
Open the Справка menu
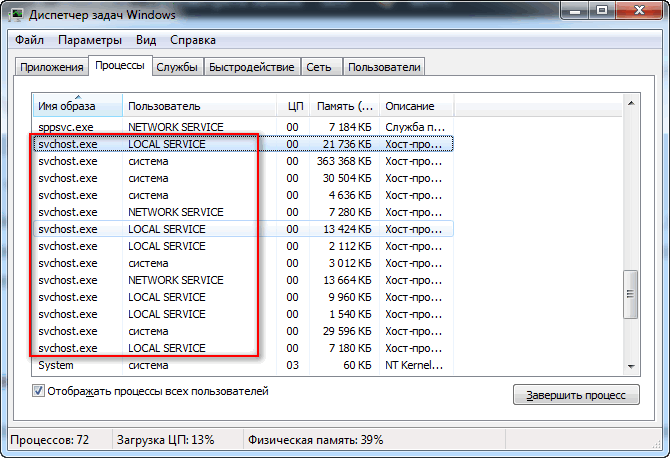193,40
